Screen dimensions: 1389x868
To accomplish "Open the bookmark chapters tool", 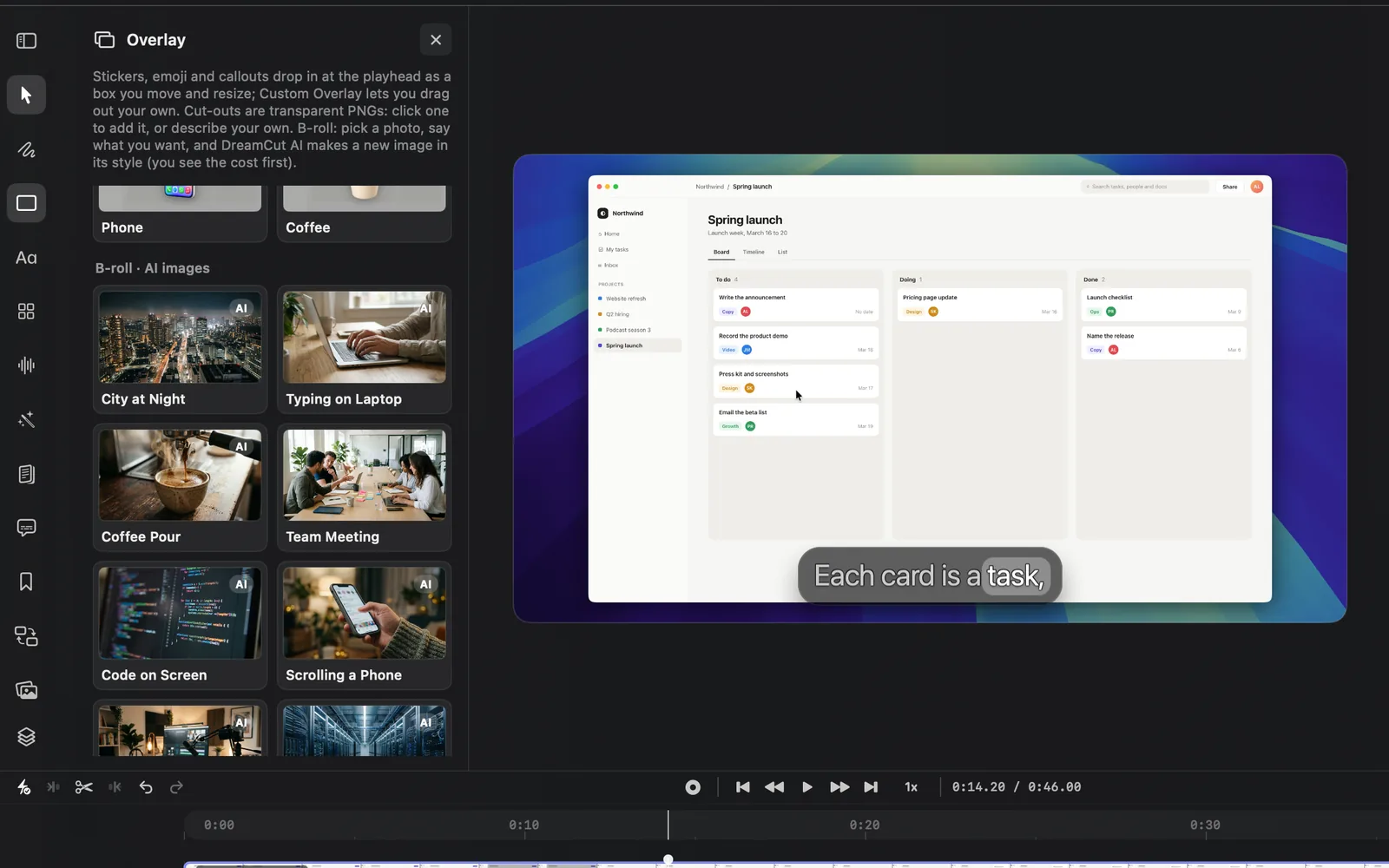I will [26, 582].
